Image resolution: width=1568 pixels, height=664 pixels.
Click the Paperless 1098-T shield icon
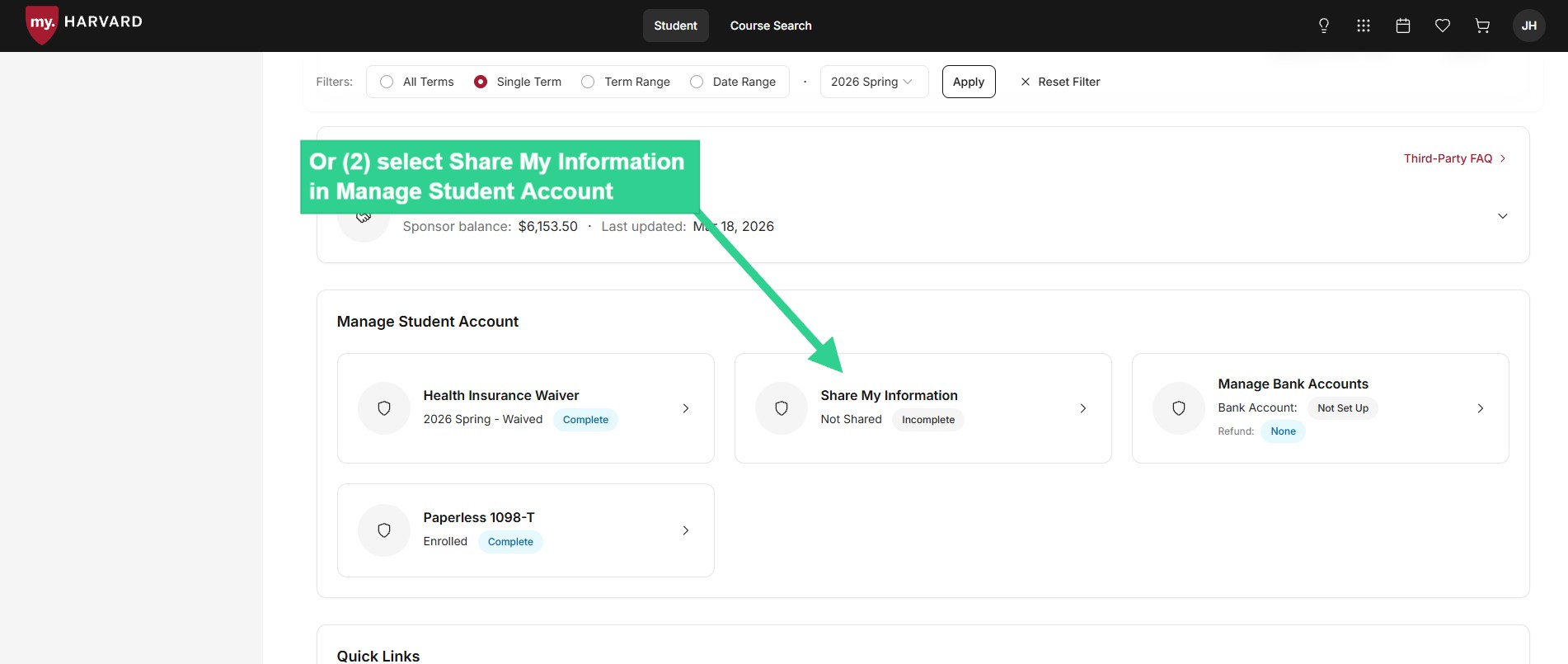pyautogui.click(x=384, y=530)
